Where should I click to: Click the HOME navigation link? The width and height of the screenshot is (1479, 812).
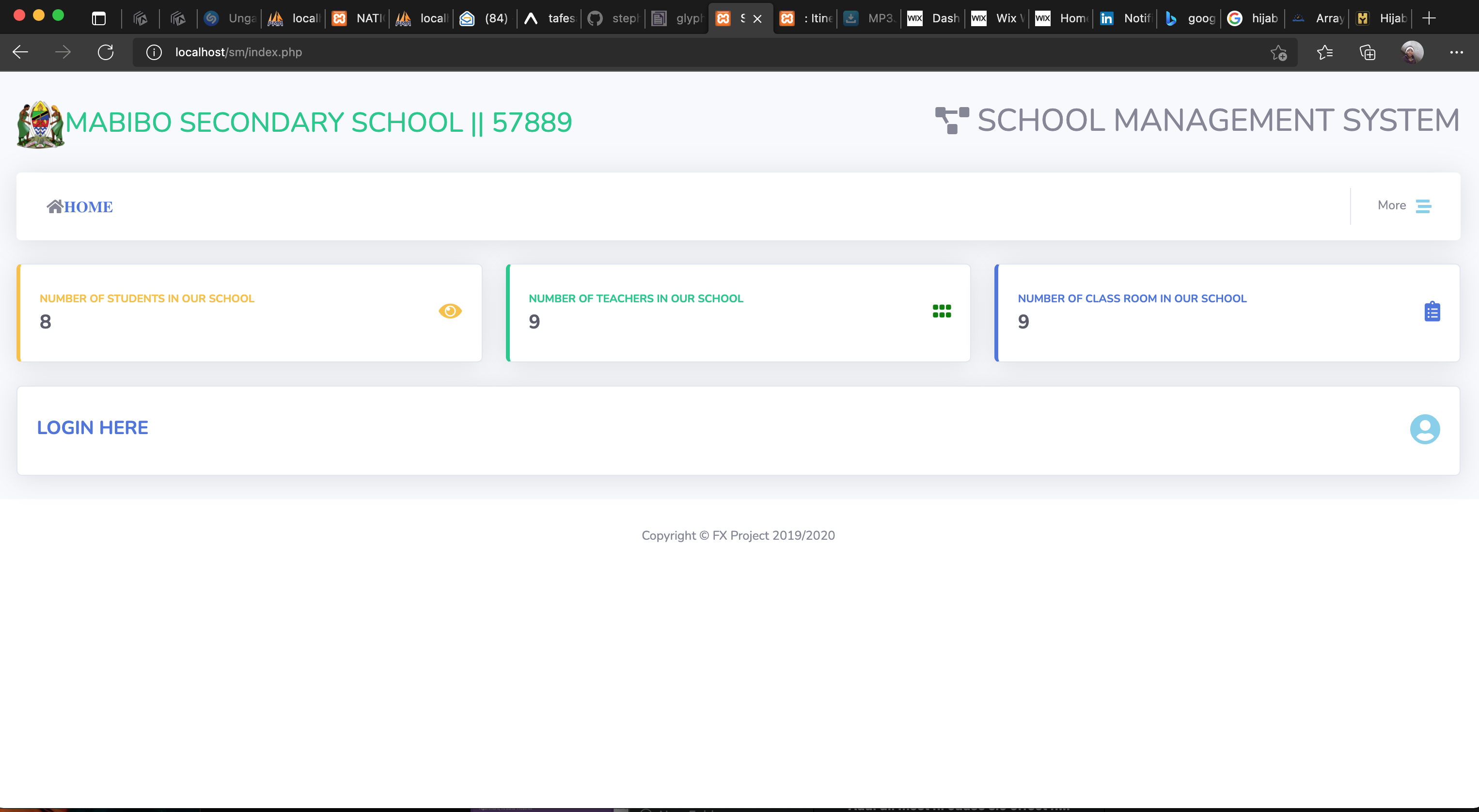80,206
